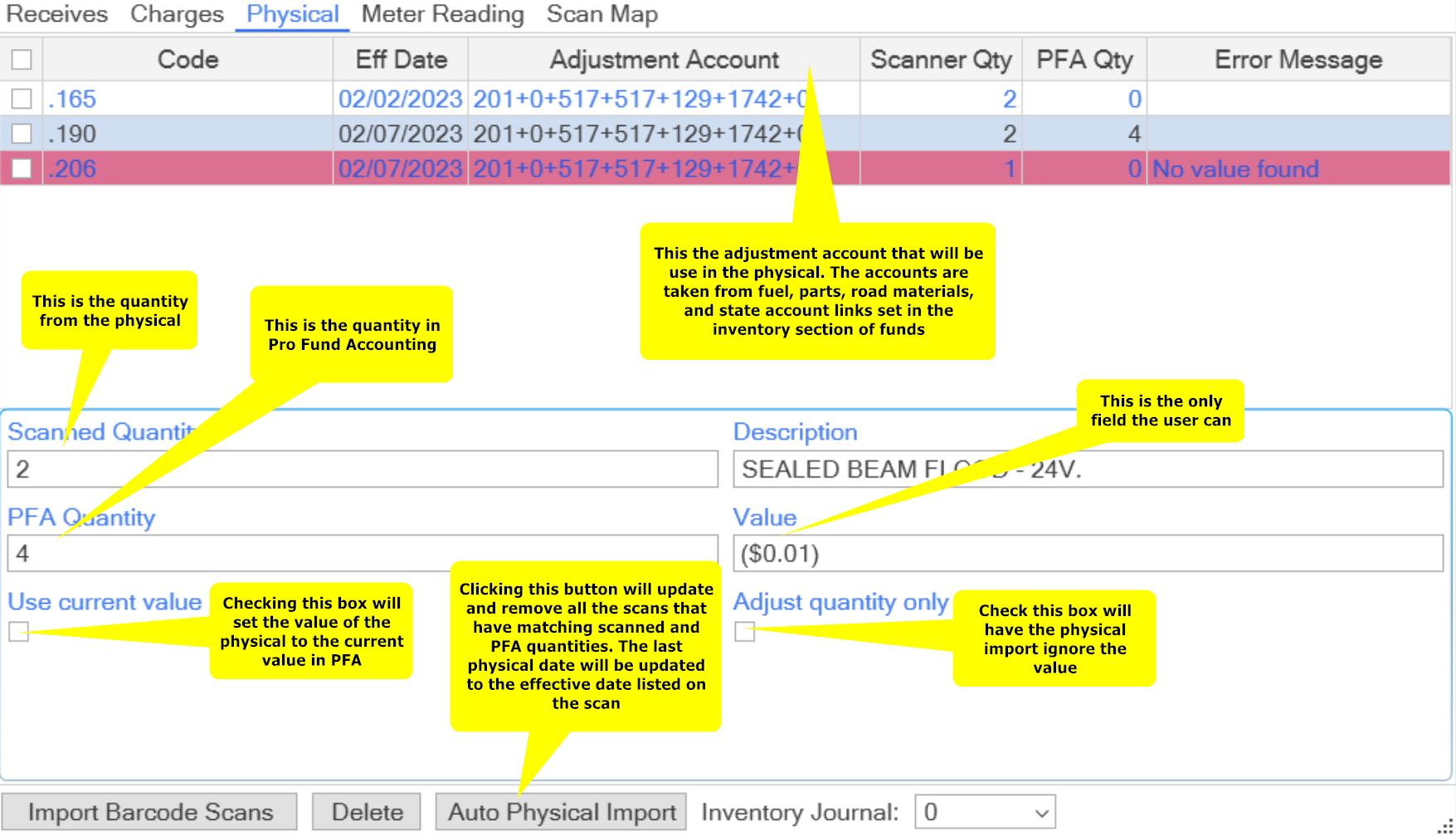This screenshot has width=1456, height=835.
Task: Click the PFA Qty value 4 in row .190
Action: (1084, 134)
